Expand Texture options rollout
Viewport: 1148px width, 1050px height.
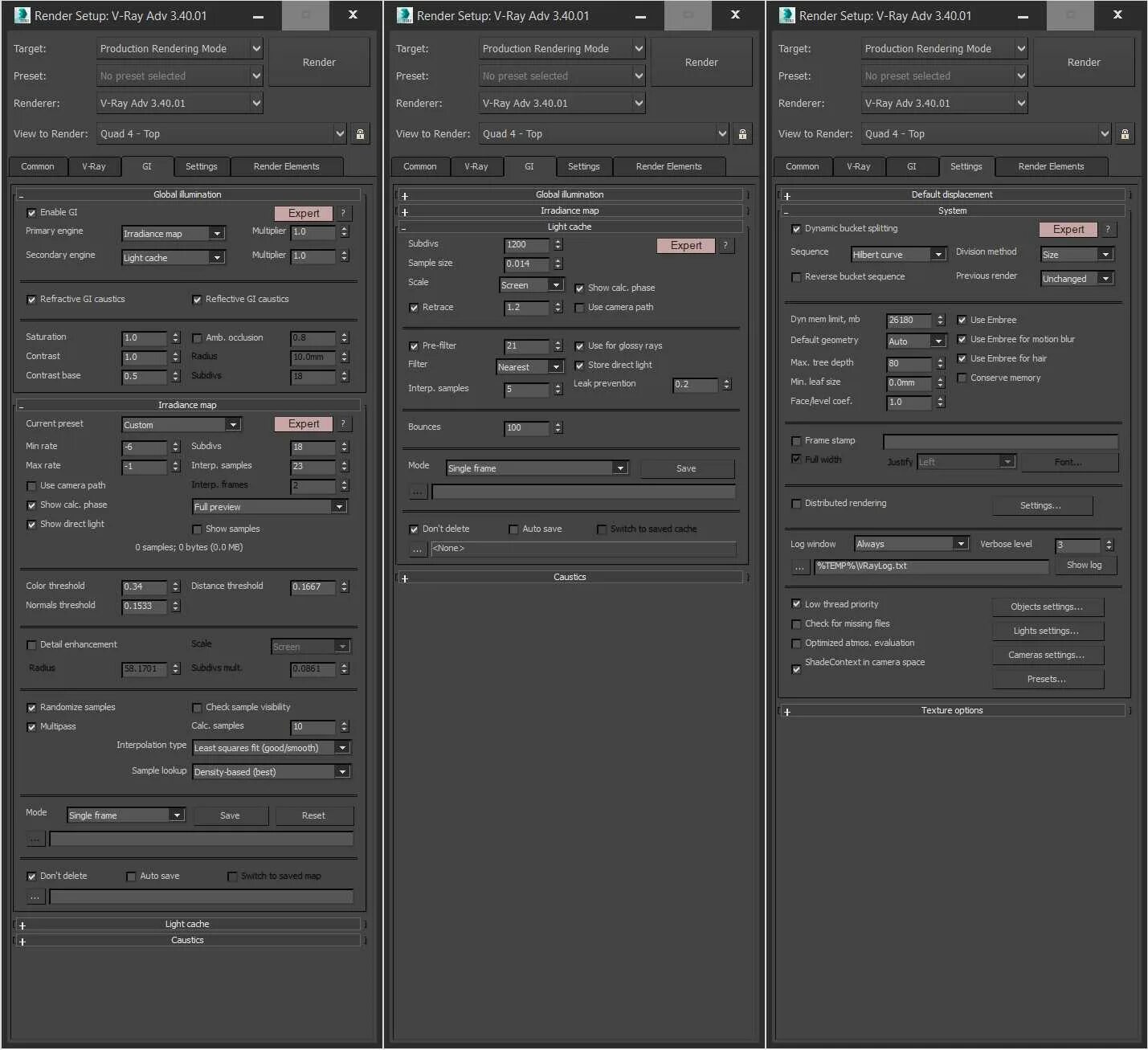click(x=952, y=711)
